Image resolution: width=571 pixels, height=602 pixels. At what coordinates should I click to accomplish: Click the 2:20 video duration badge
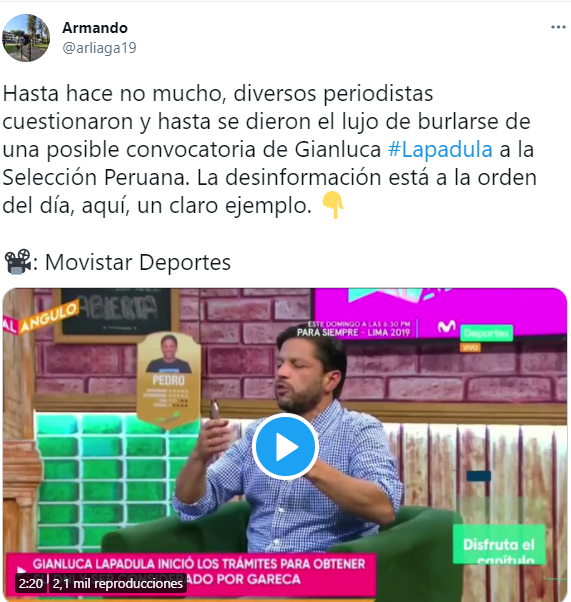(x=31, y=584)
